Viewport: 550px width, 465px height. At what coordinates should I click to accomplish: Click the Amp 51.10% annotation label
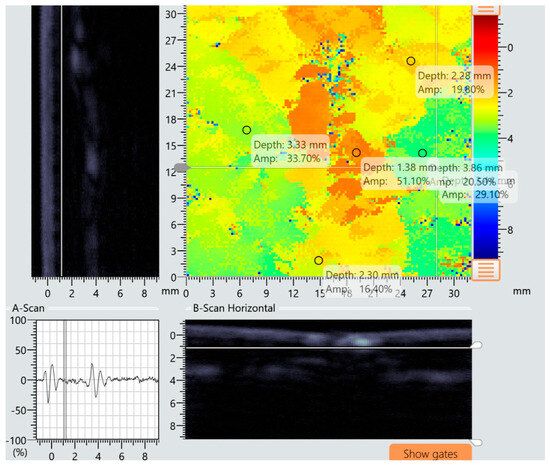tap(396, 181)
